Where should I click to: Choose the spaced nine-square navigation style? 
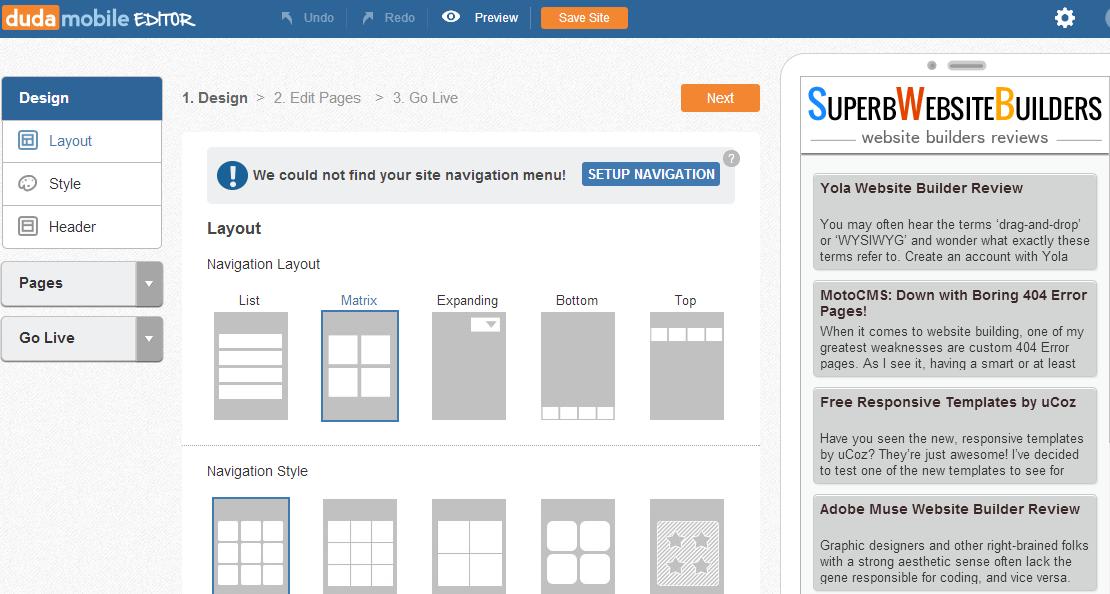(251, 547)
